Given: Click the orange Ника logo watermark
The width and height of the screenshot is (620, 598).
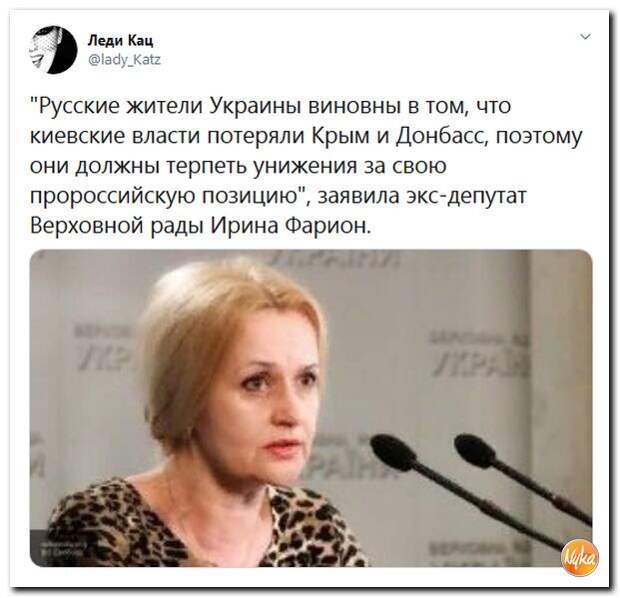Looking at the screenshot, I should [580, 557].
